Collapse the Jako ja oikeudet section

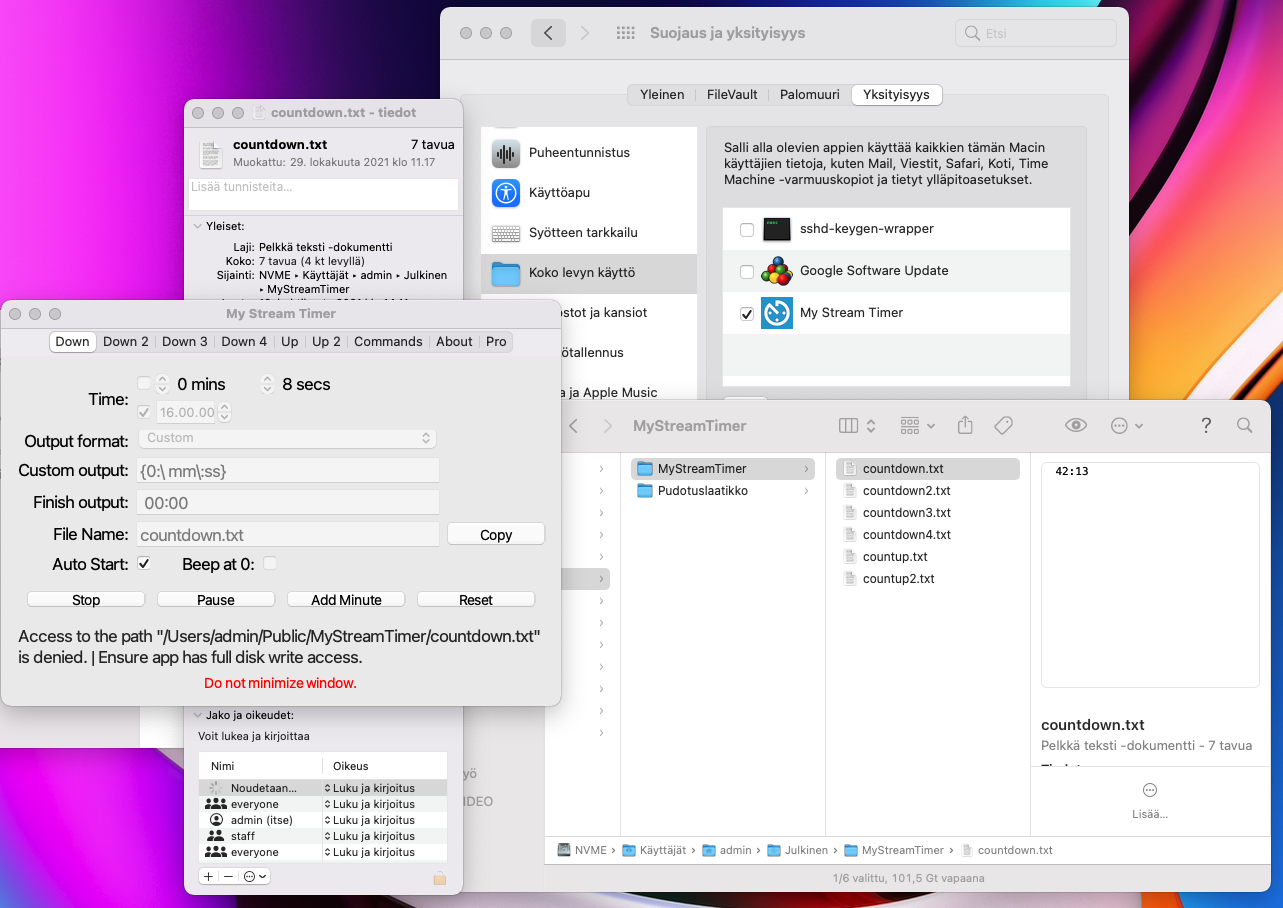199,715
